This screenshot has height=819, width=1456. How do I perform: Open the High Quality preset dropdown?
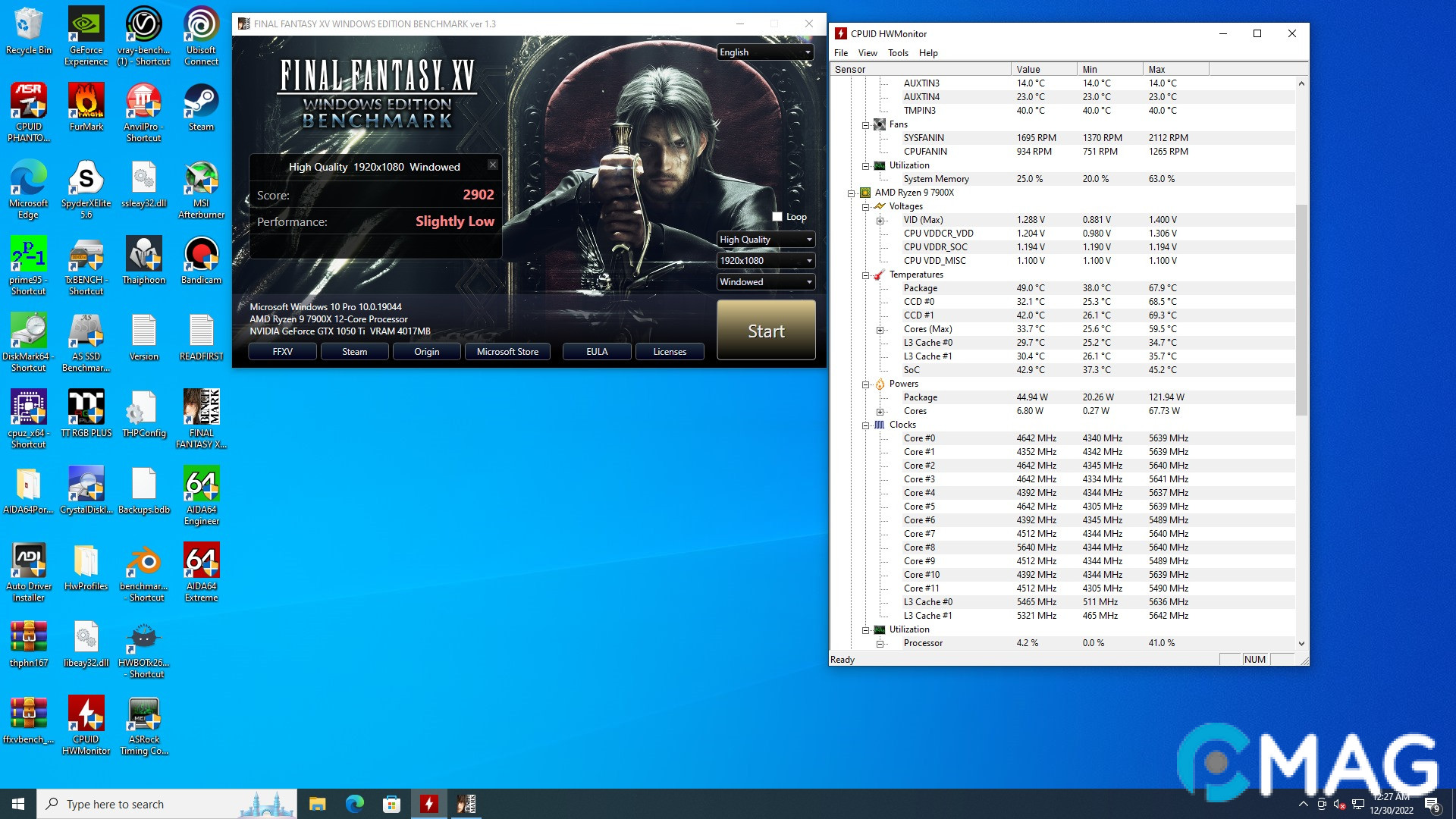tap(765, 240)
